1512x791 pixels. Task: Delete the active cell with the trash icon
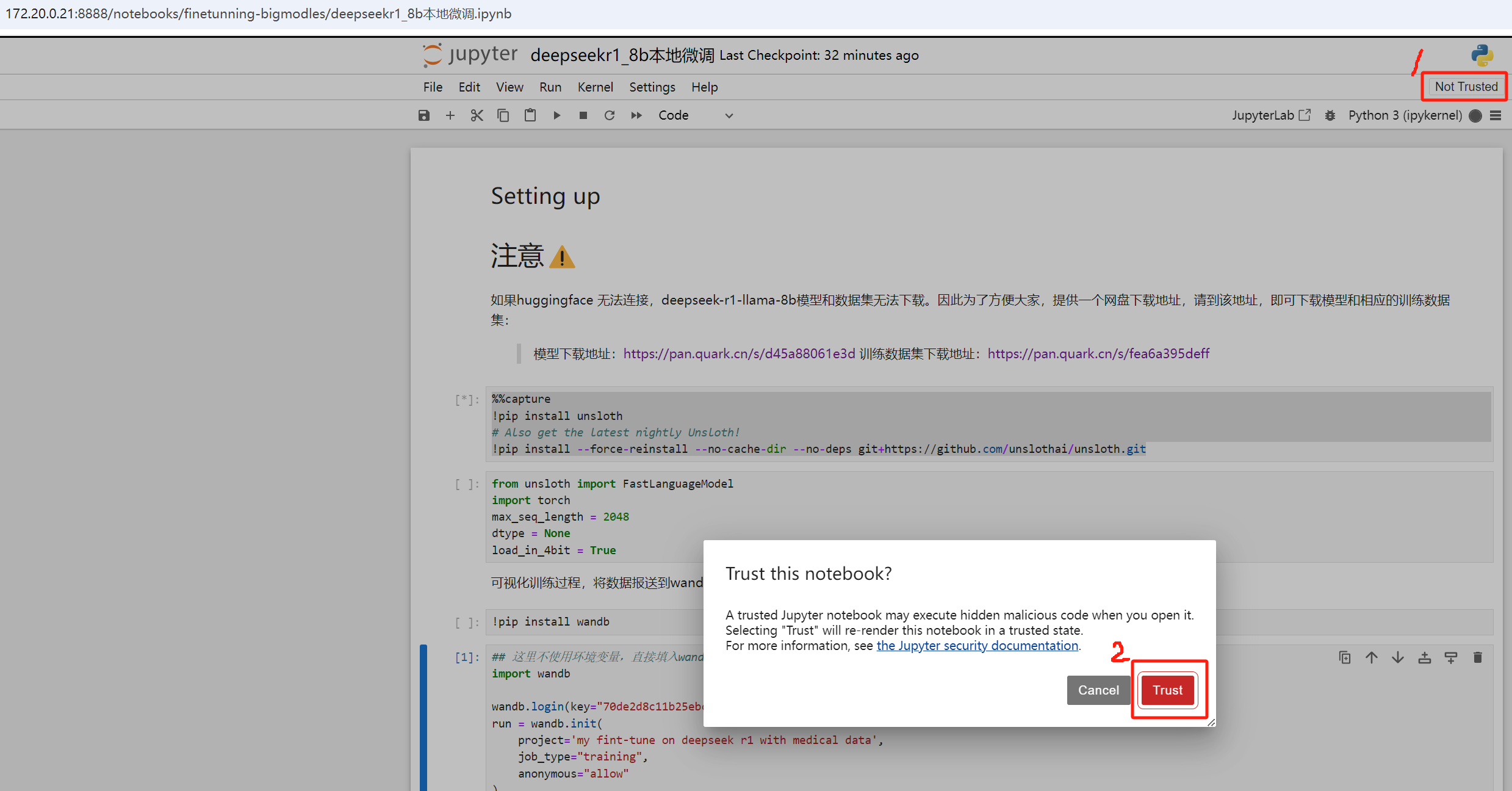click(x=1477, y=657)
